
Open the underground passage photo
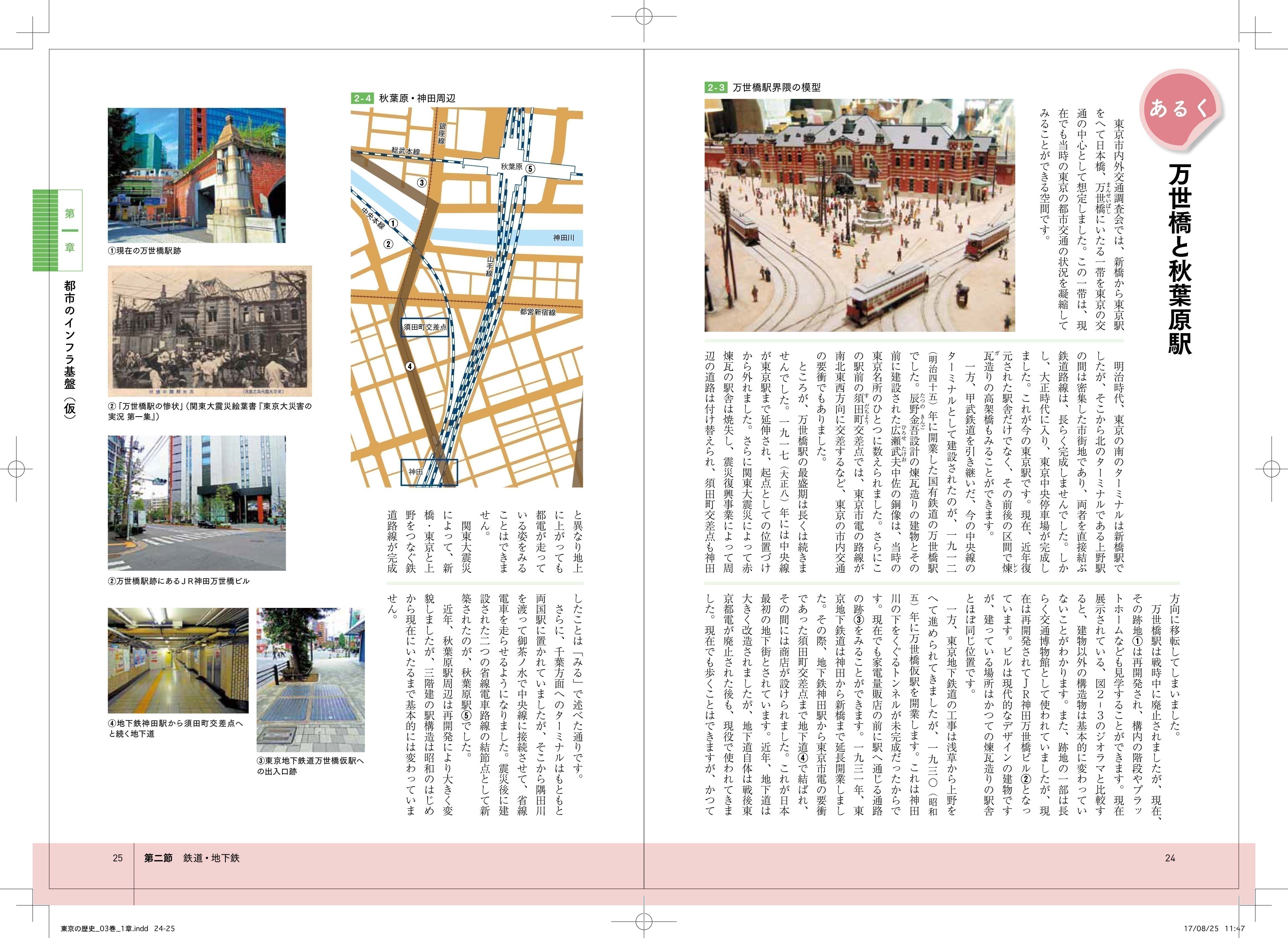(x=178, y=660)
